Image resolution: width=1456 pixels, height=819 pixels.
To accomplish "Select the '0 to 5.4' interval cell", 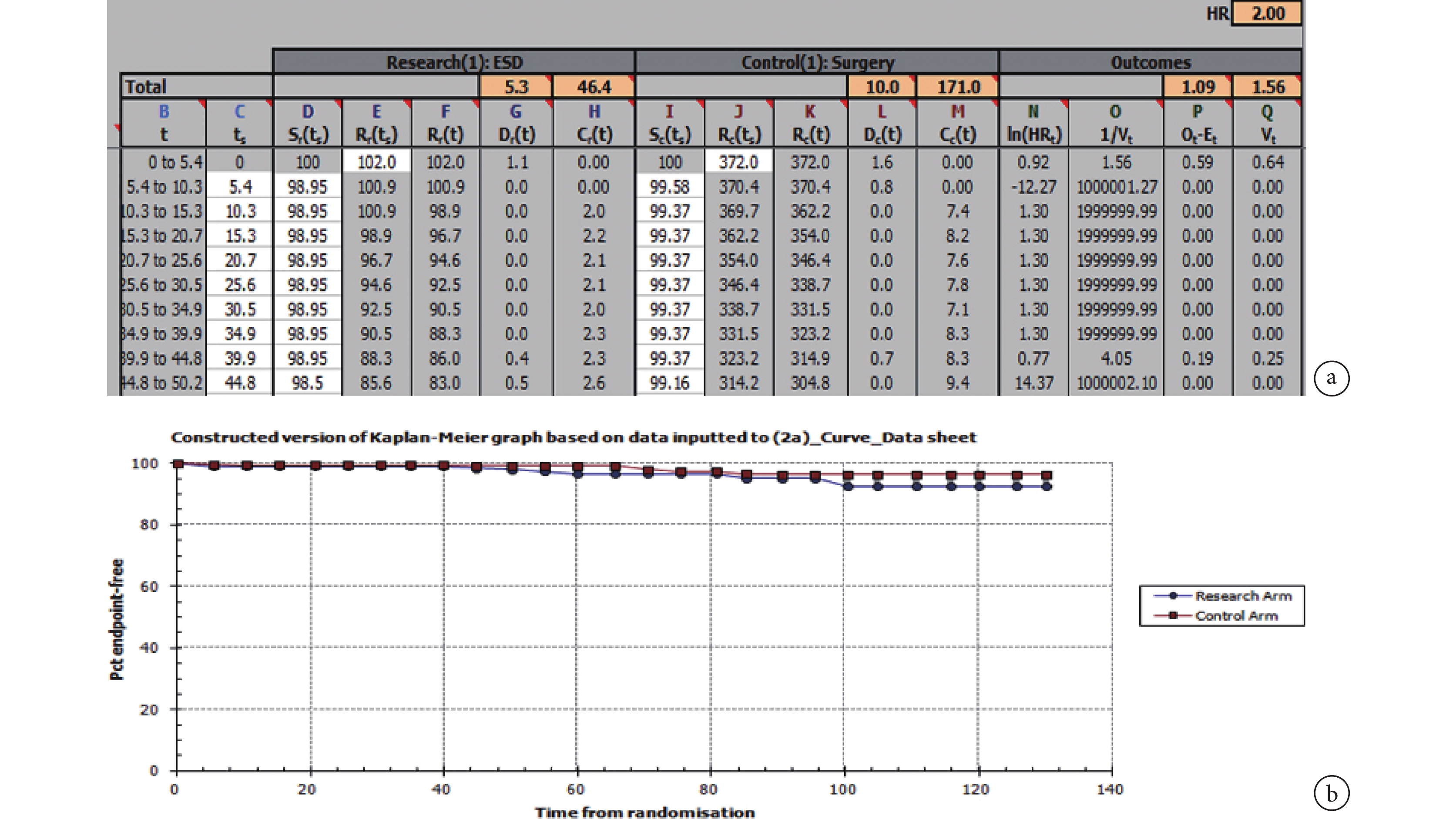I will 164,162.
